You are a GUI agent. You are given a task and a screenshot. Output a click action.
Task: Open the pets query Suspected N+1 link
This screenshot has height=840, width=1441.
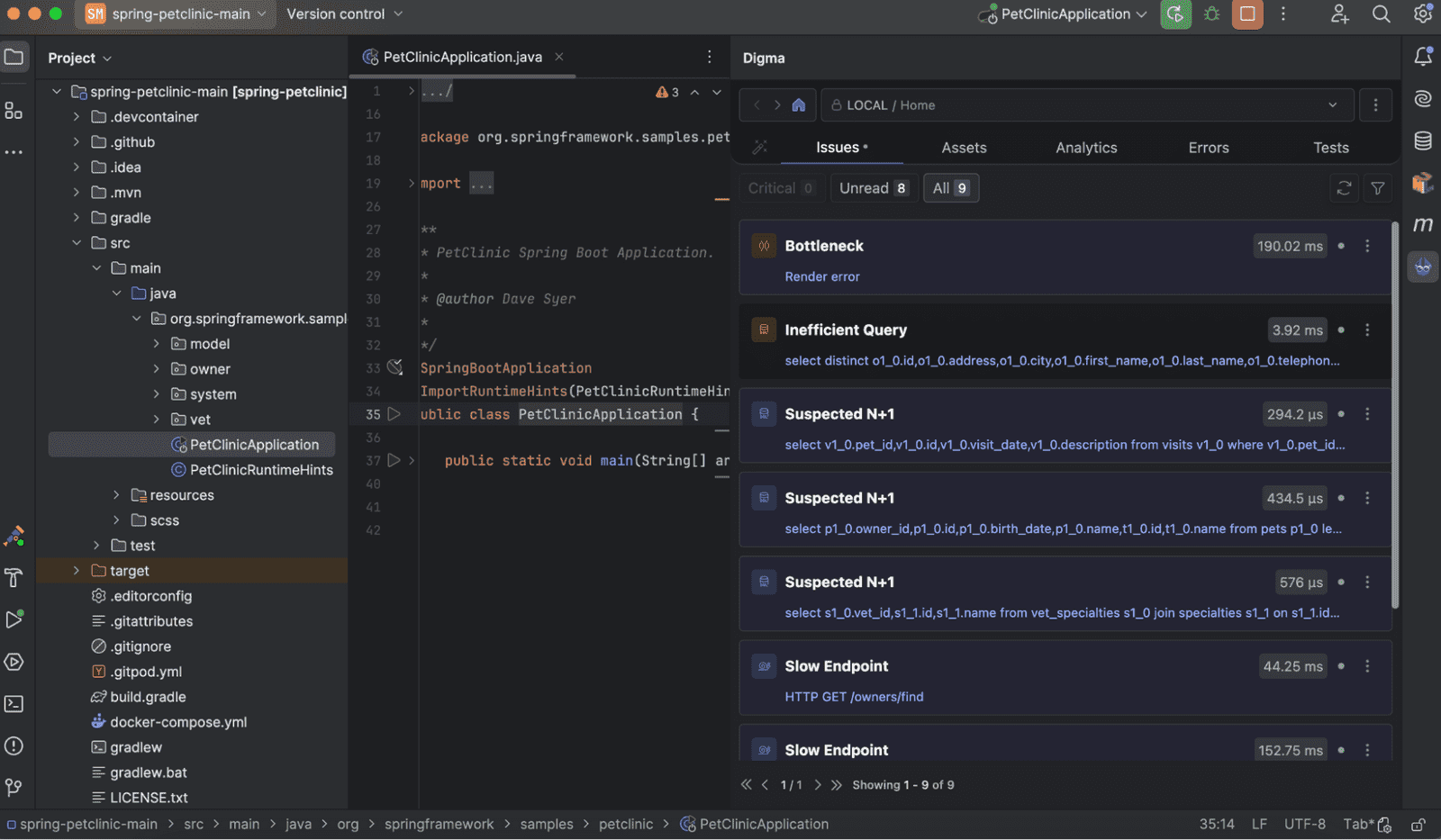point(1063,528)
